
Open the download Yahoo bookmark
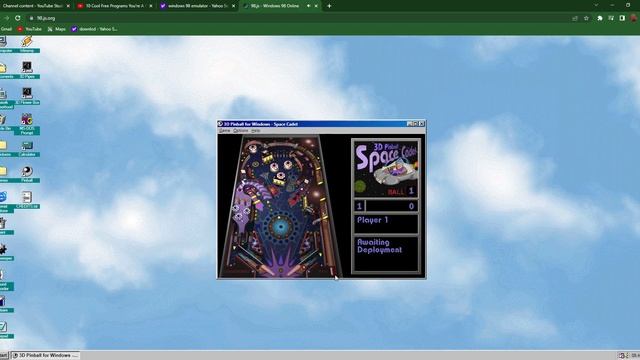click(x=95, y=29)
